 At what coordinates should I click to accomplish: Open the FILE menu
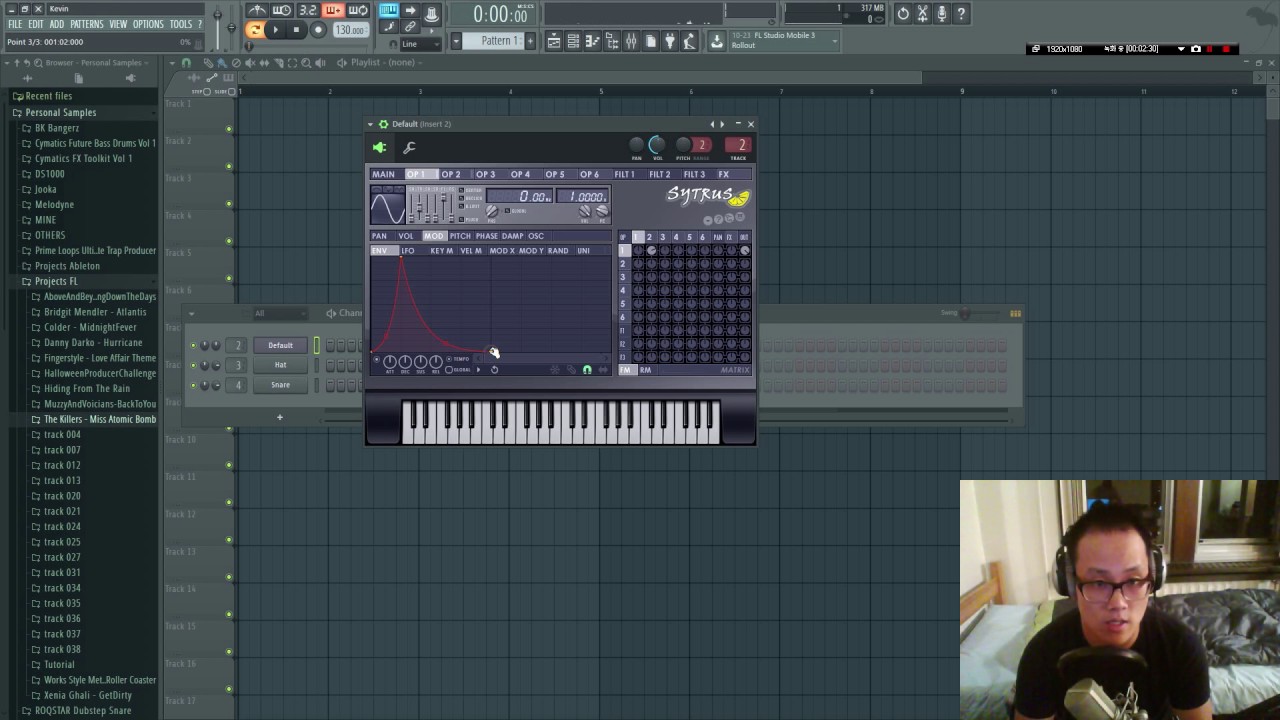(x=15, y=24)
